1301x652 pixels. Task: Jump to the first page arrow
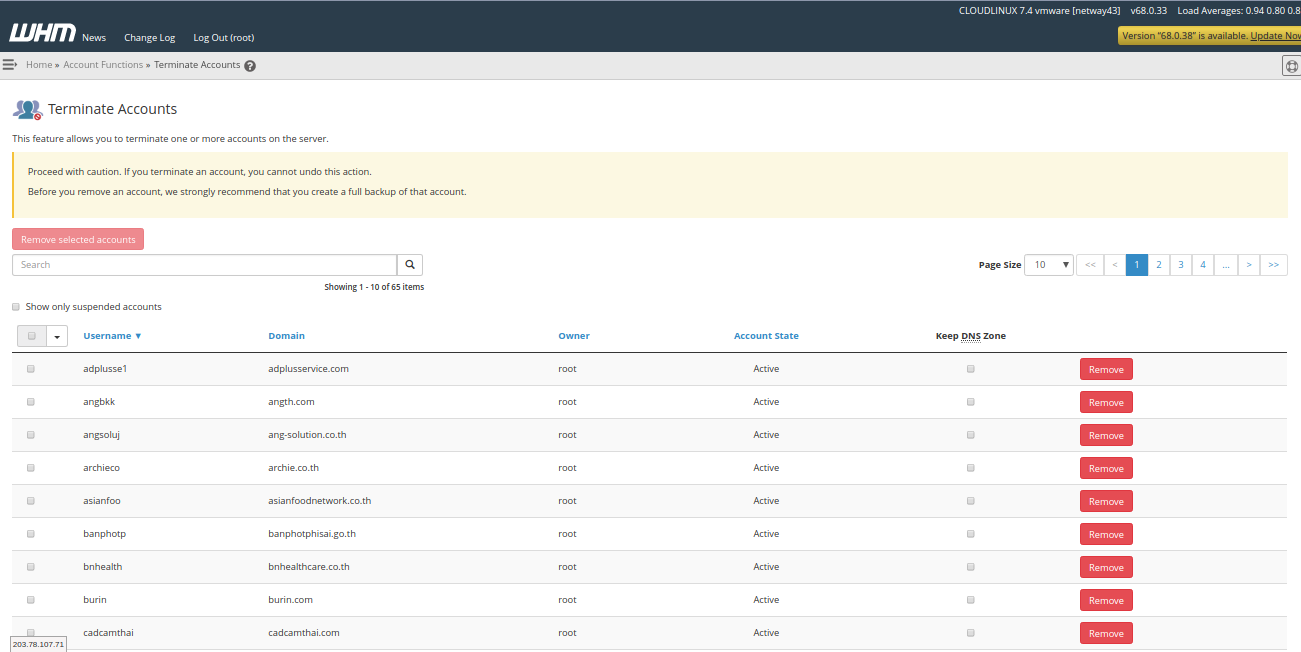[1090, 265]
